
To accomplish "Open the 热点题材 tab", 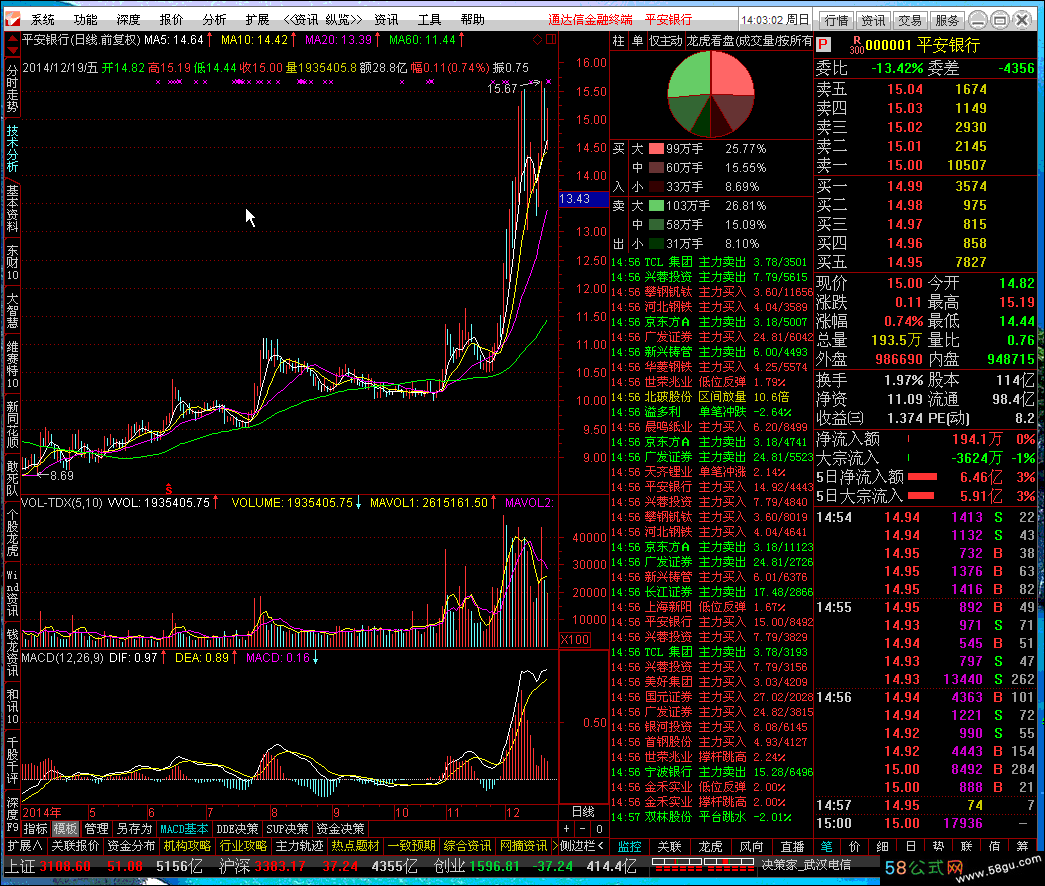I will [355, 845].
